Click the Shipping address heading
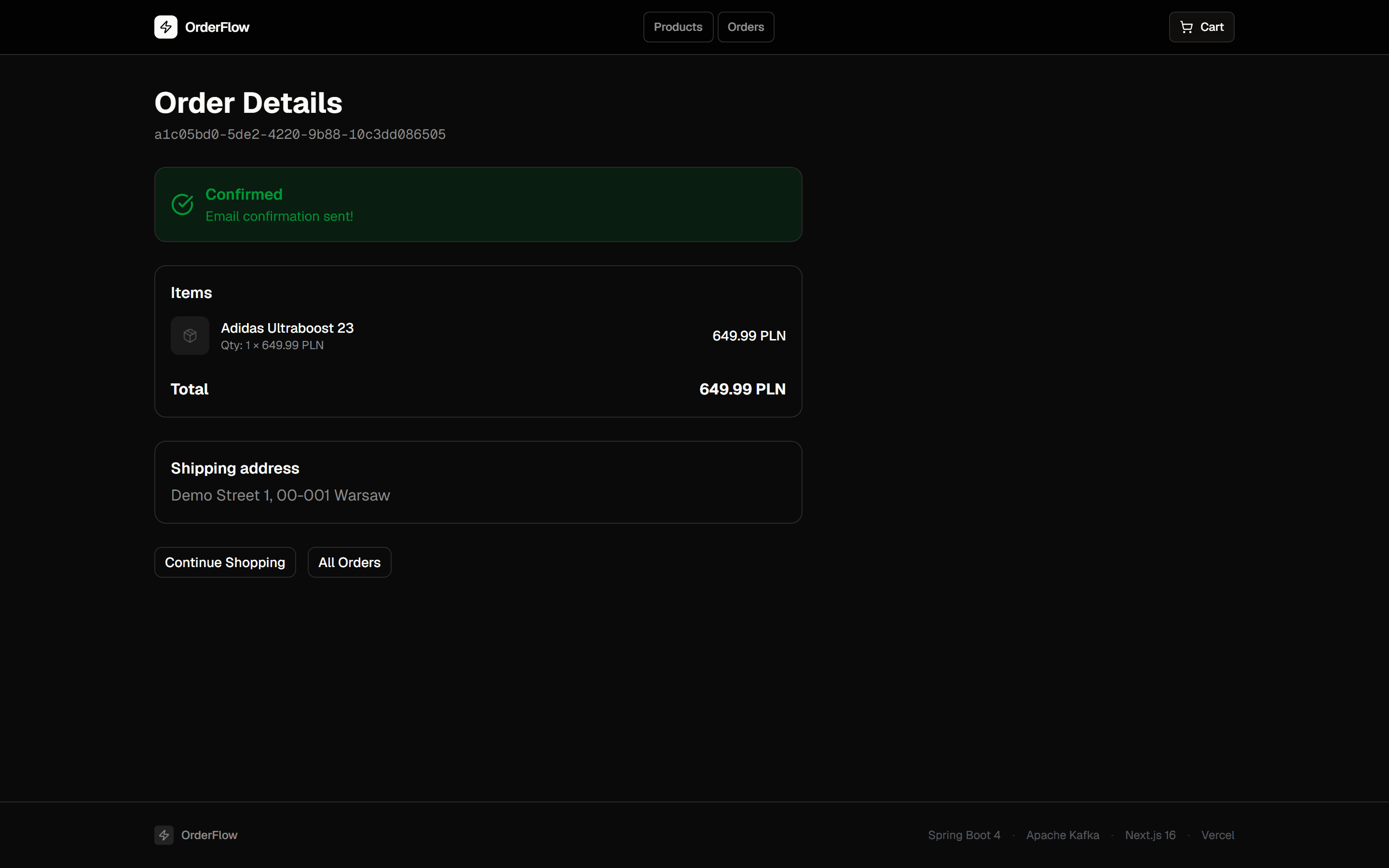Screen dimensions: 1389x868 235,468
